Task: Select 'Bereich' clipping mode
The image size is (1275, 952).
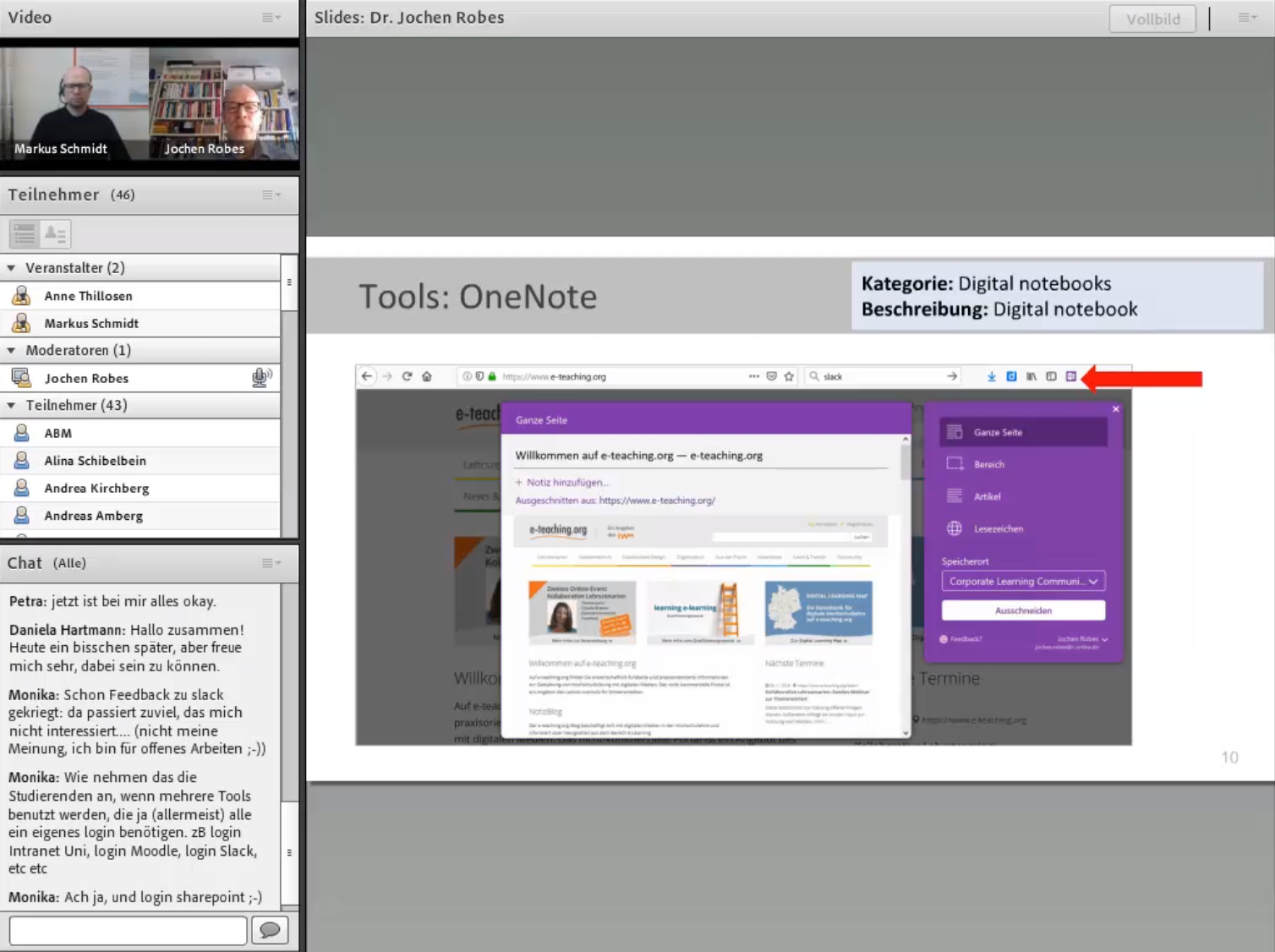Action: click(x=1023, y=464)
